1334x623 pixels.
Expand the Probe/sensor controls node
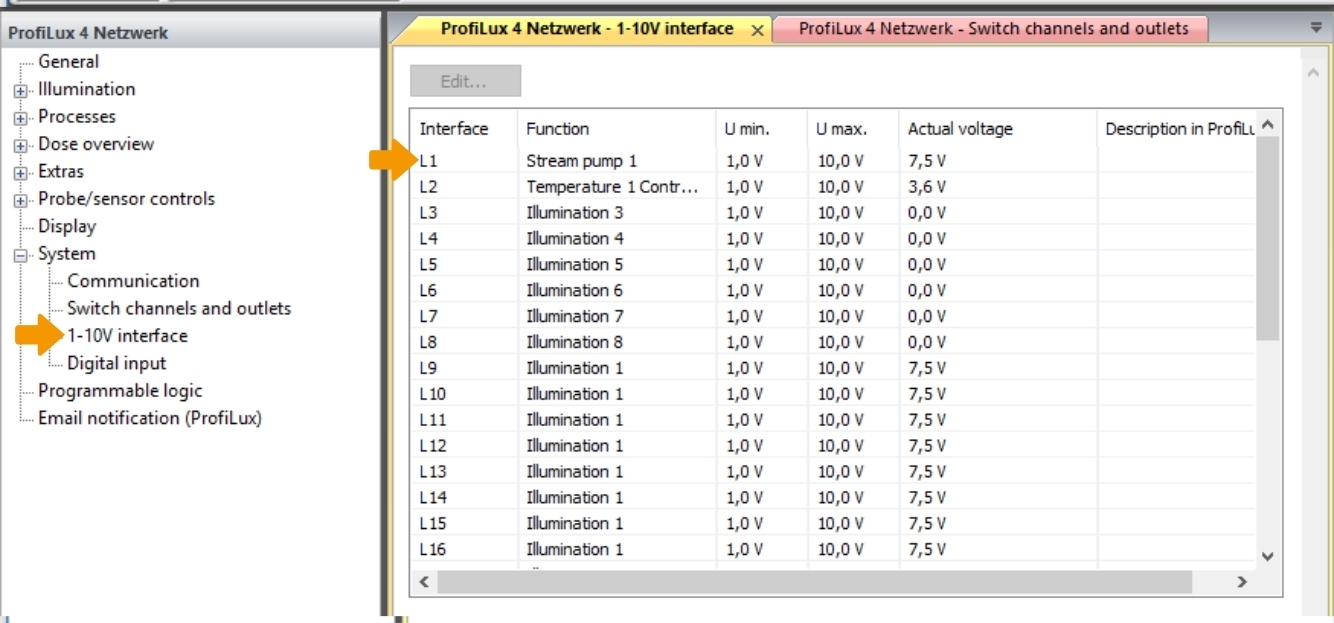(20, 200)
